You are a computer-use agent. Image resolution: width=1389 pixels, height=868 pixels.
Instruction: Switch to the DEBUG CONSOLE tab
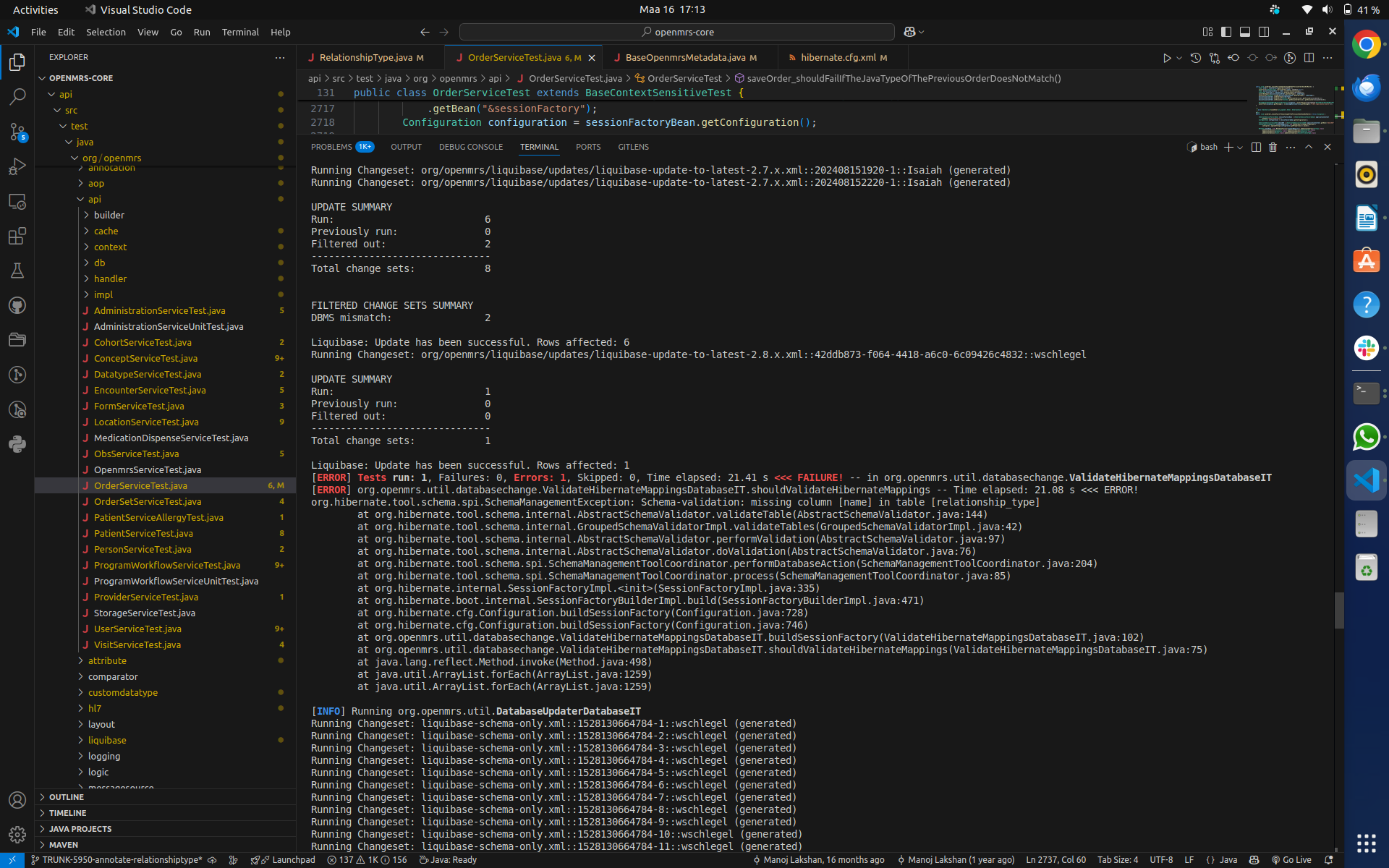coord(470,147)
